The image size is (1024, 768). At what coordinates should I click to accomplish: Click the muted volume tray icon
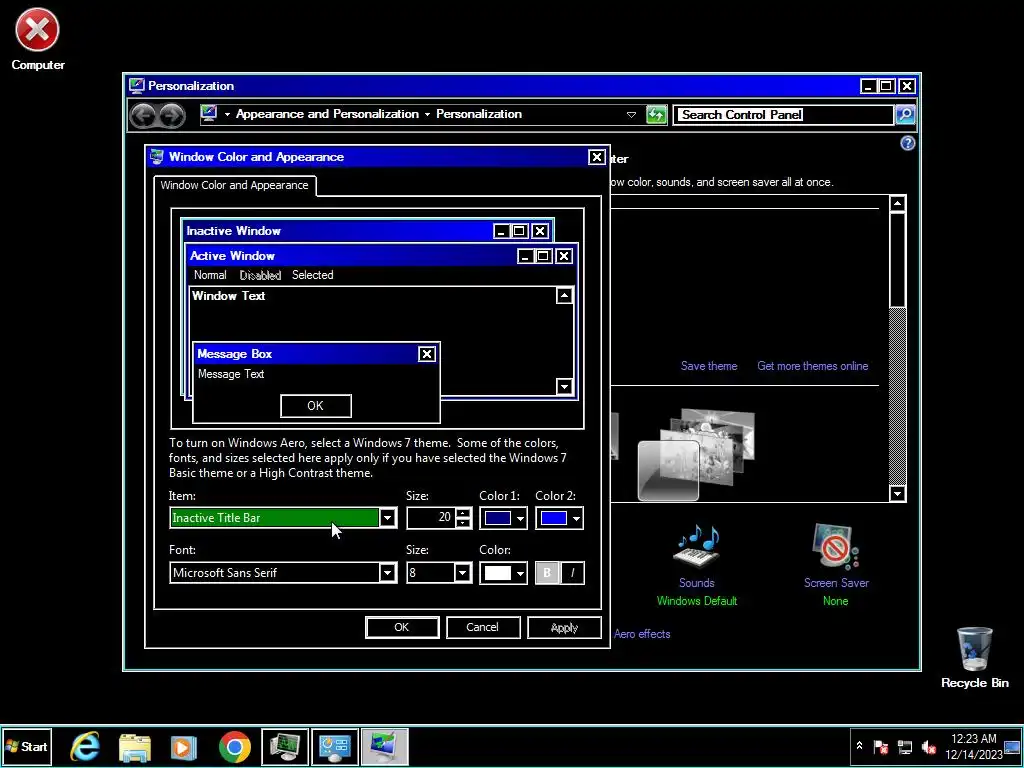click(x=928, y=746)
